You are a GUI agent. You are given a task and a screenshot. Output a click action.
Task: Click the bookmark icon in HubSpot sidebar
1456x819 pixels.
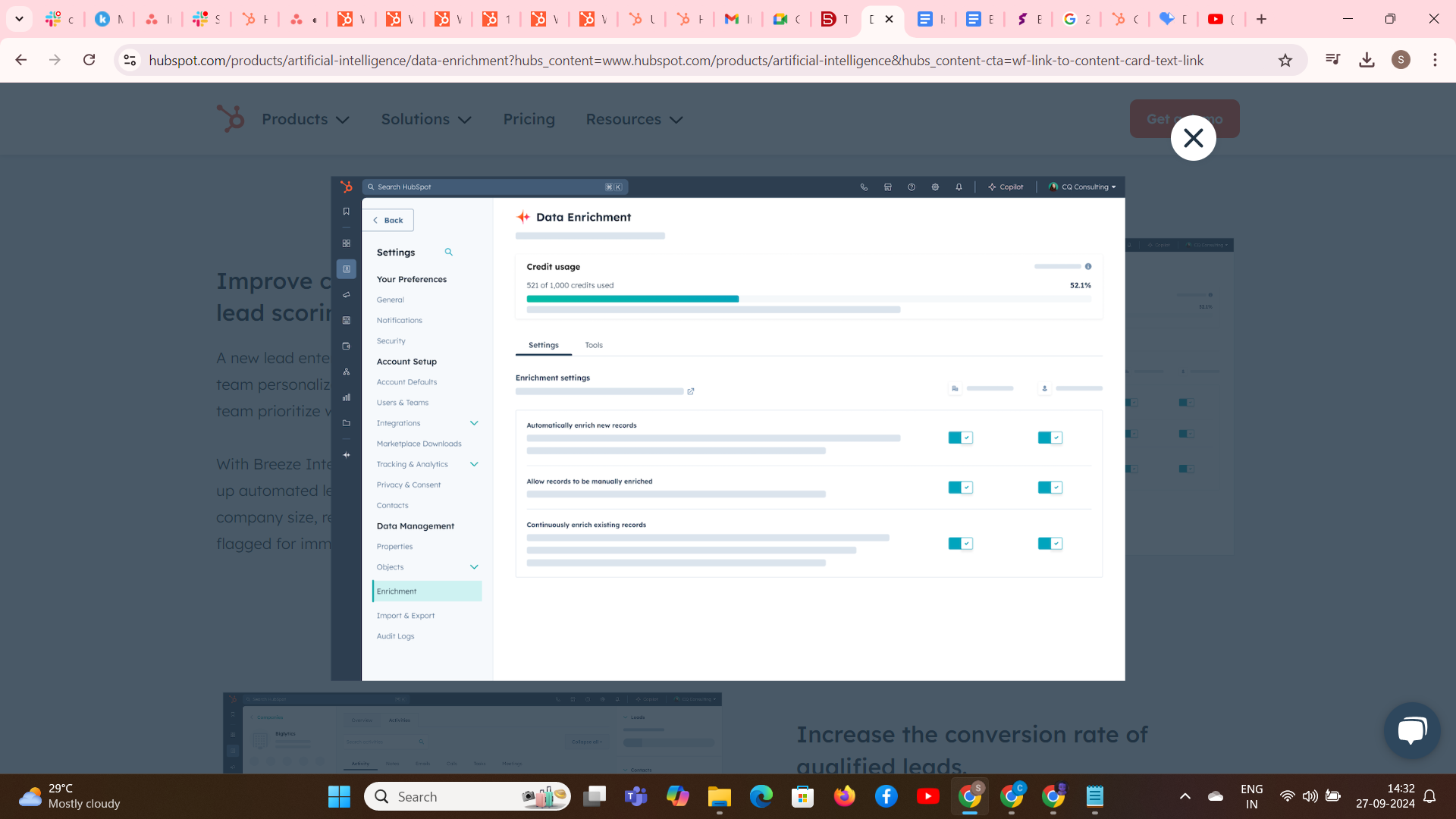(346, 212)
